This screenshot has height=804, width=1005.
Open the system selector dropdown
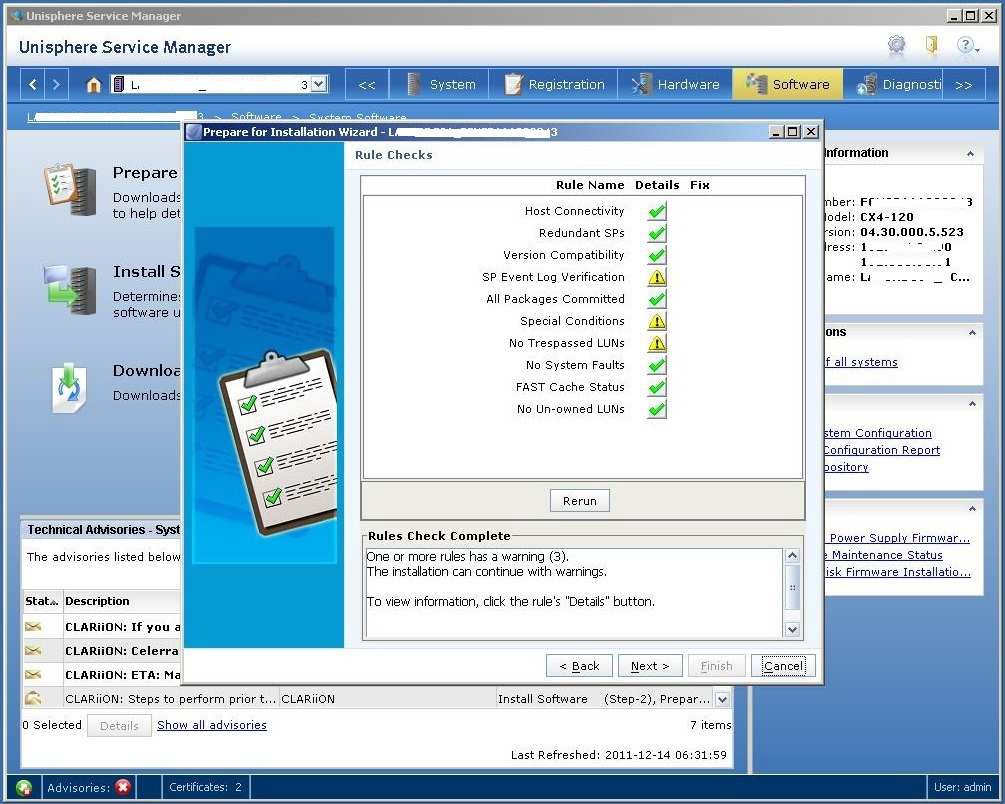click(319, 84)
